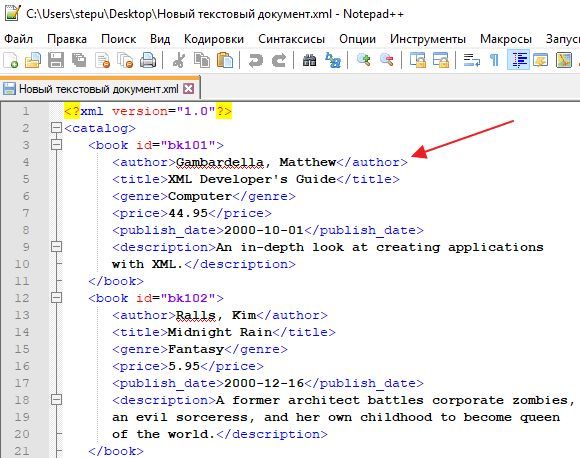Collapse the description fold on line 18
Viewport: 580px width, 458px height.
tap(56, 400)
